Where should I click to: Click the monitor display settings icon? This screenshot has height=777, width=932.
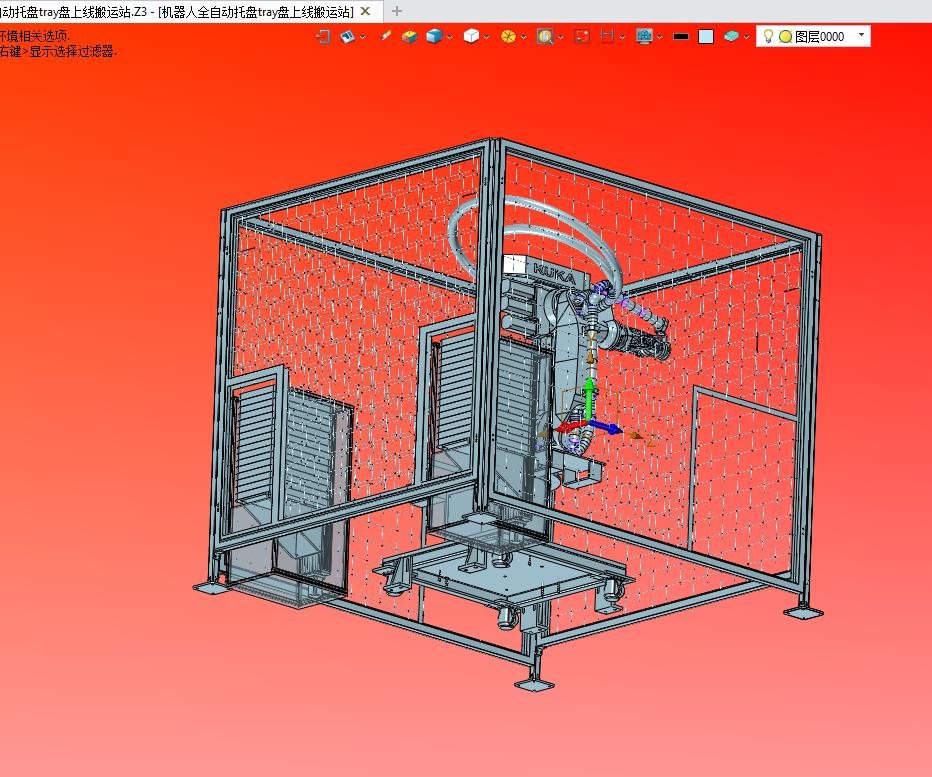[x=644, y=37]
